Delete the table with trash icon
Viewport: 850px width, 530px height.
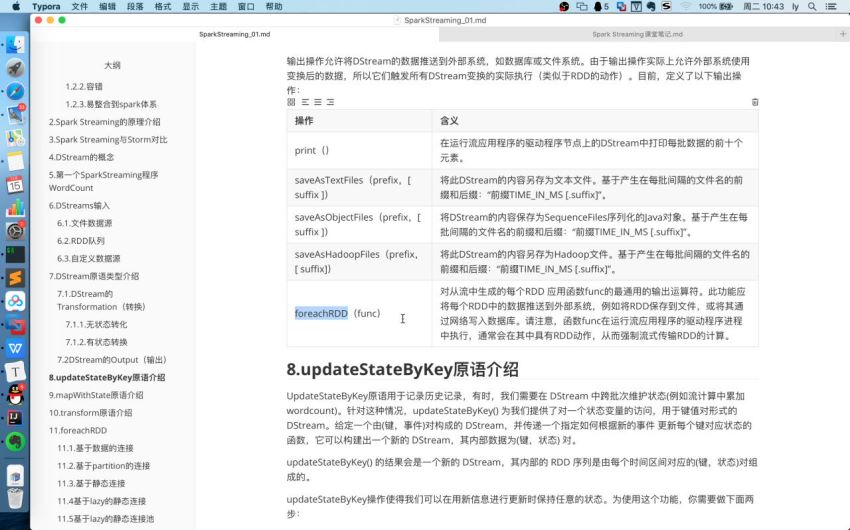(x=755, y=102)
